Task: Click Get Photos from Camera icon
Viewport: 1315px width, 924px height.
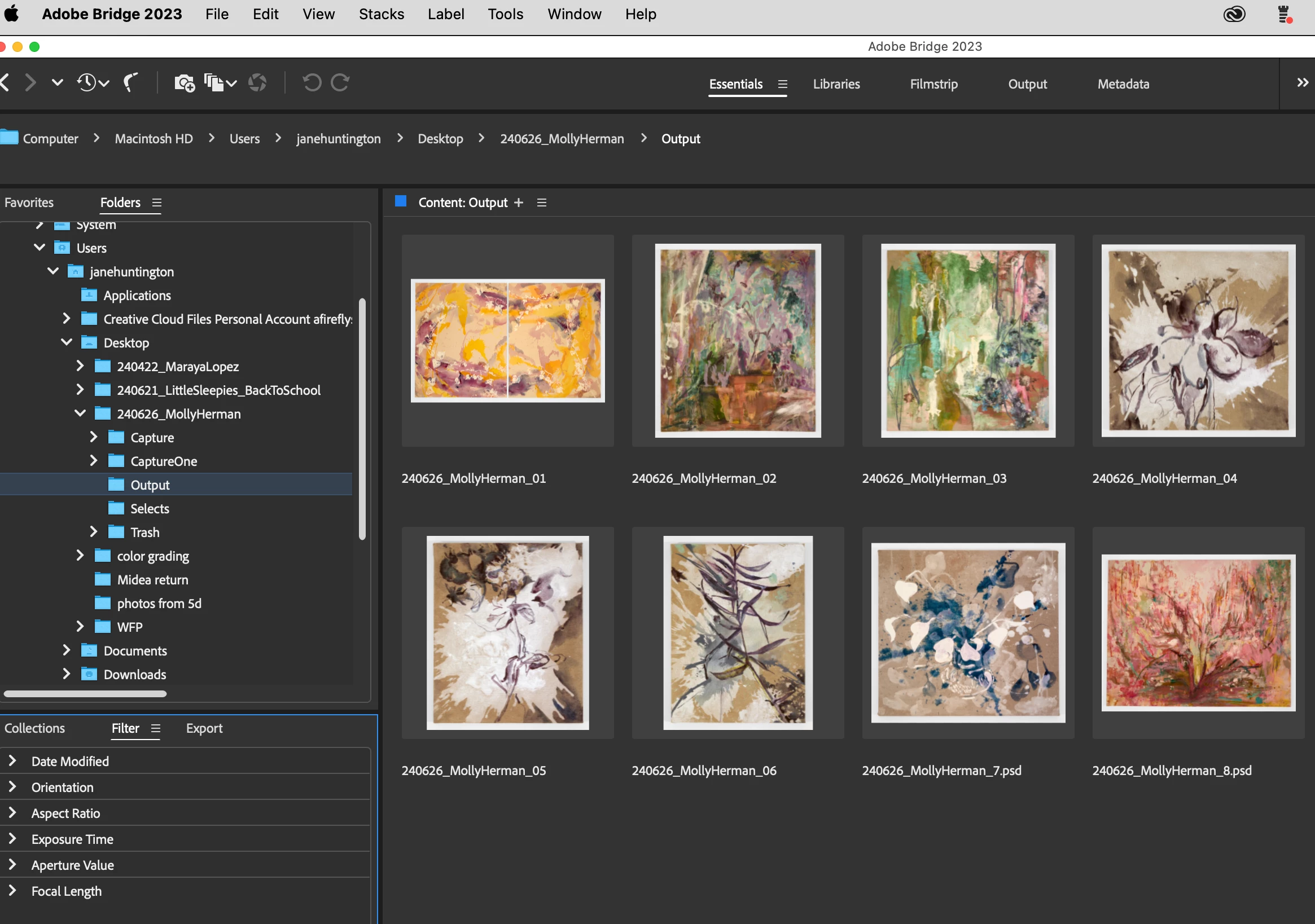Action: tap(185, 83)
